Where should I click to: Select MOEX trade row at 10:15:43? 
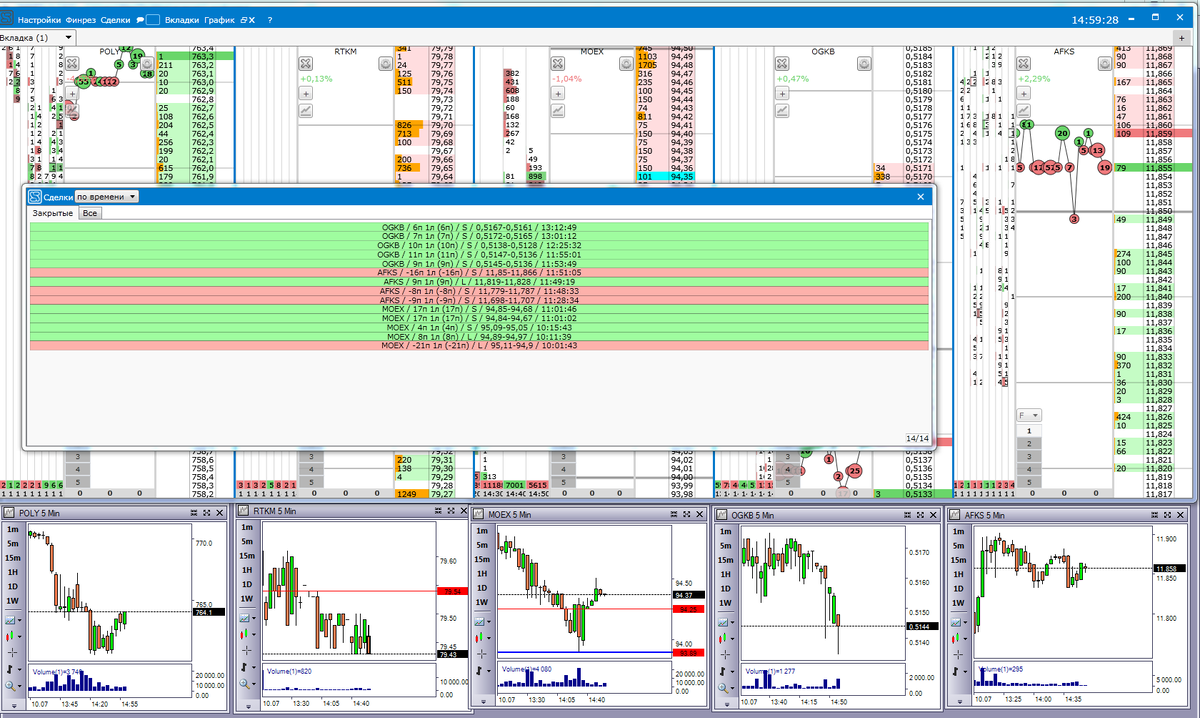pos(479,327)
